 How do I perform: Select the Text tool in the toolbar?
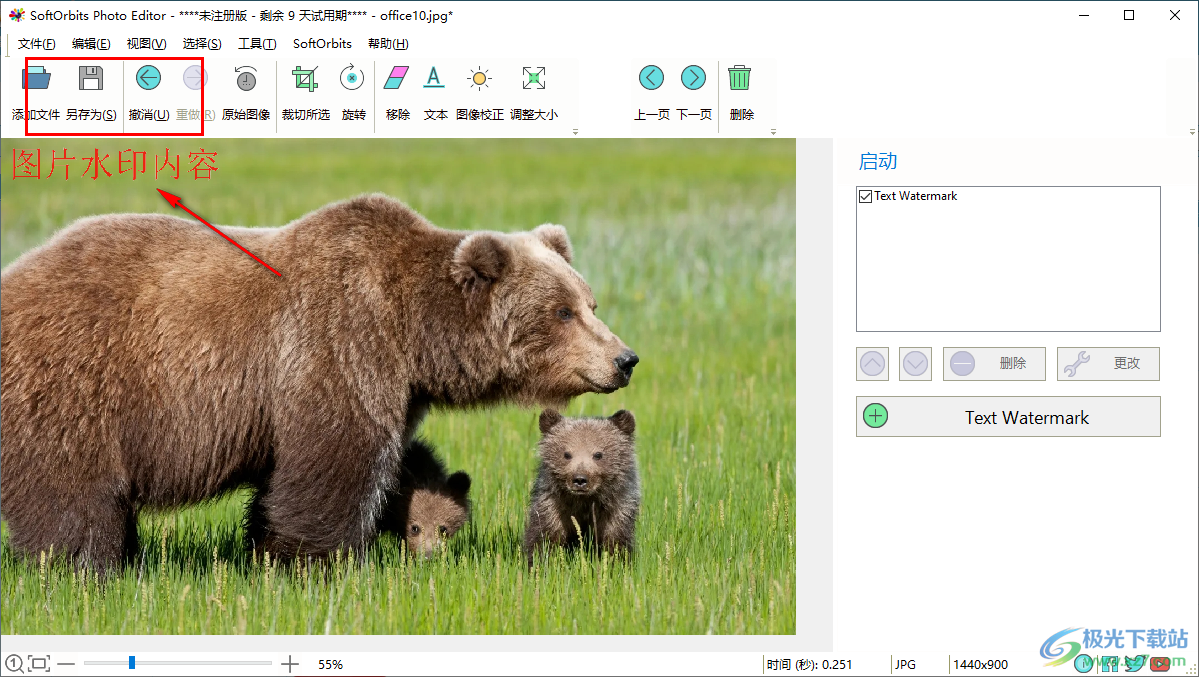(435, 77)
